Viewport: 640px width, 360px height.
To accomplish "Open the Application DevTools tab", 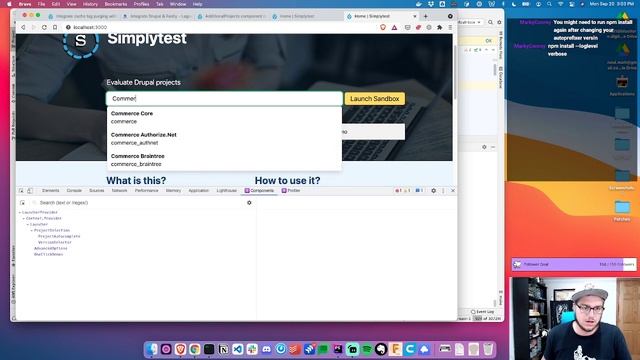I will (x=199, y=191).
